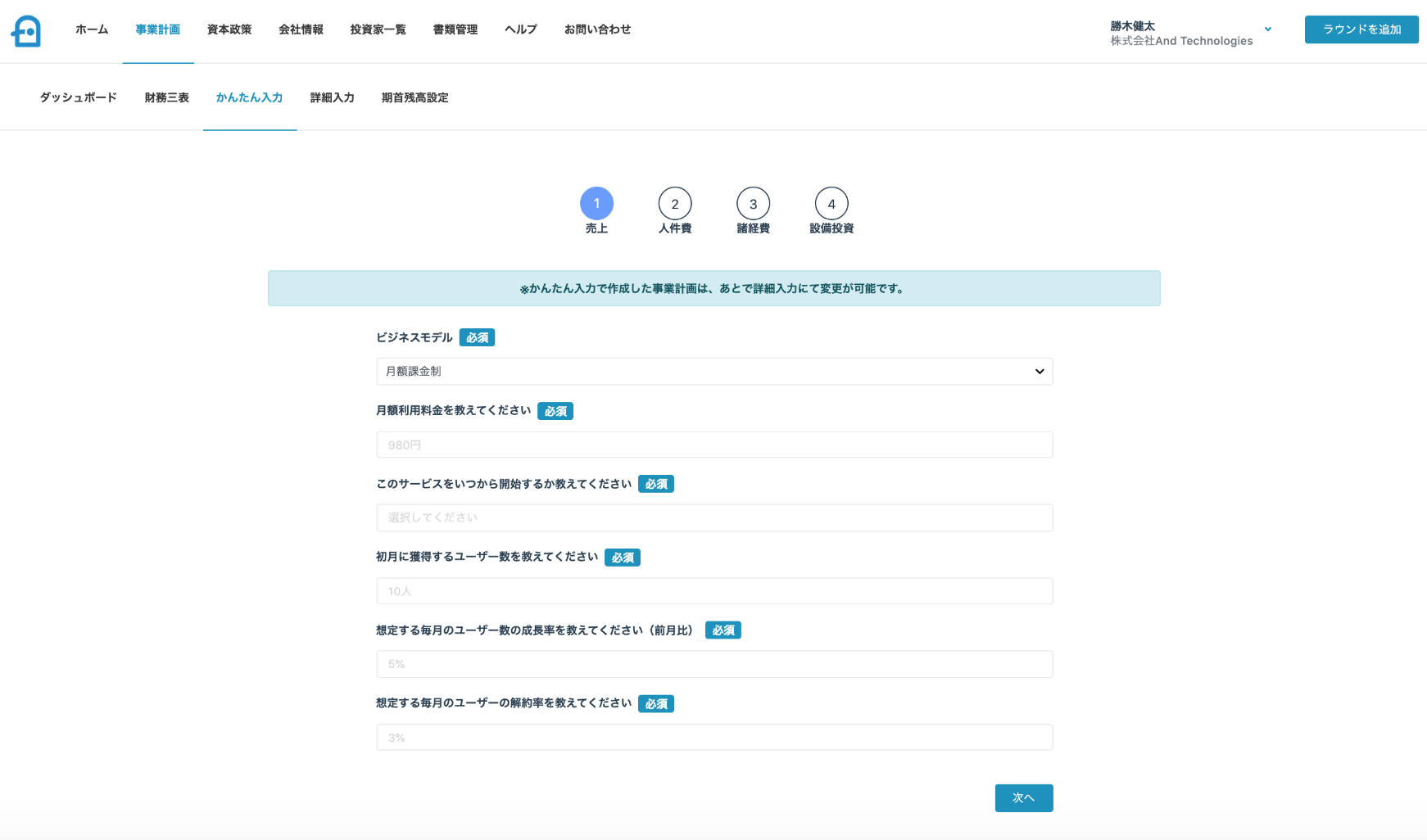Focus the 解約率 input field
1427x840 pixels.
coord(714,737)
